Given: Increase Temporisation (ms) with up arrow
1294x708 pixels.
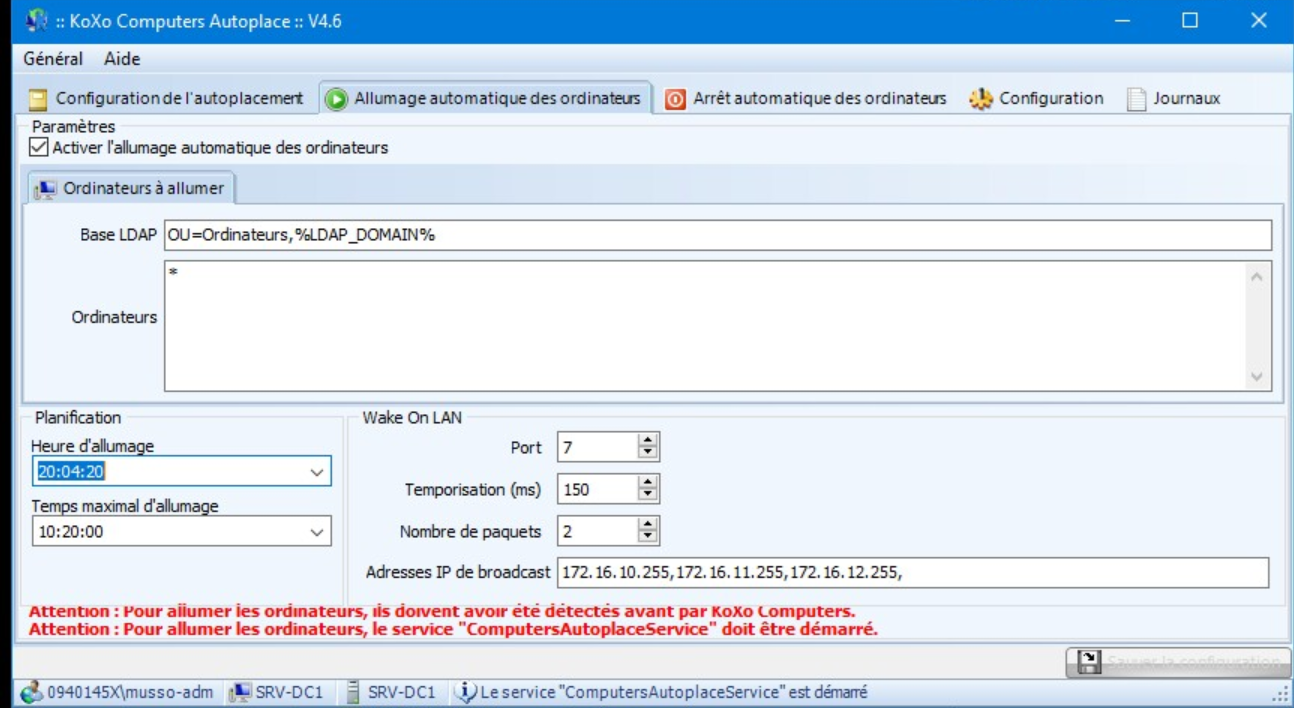Looking at the screenshot, I should [648, 483].
